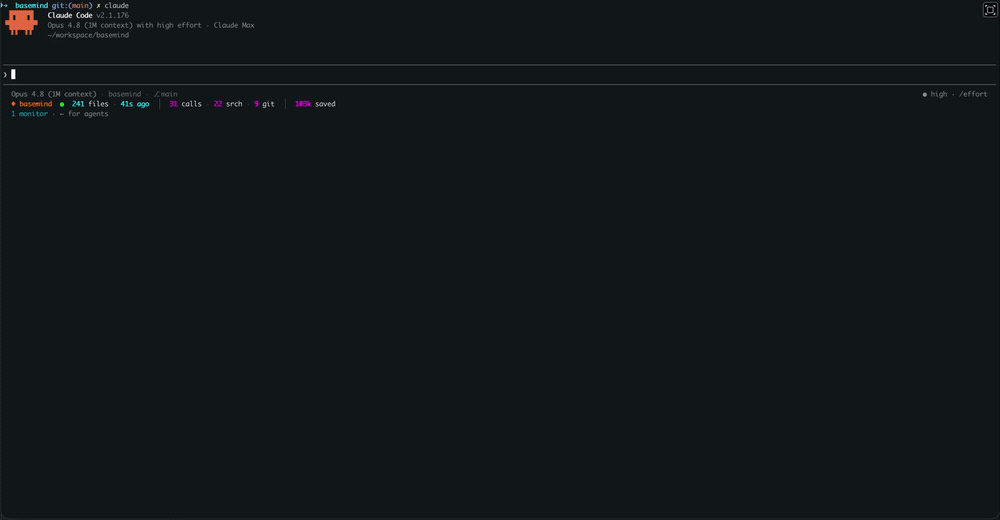The width and height of the screenshot is (1000, 520).
Task: Click the shell prompt arrow at top-left
Action: tap(4, 6)
